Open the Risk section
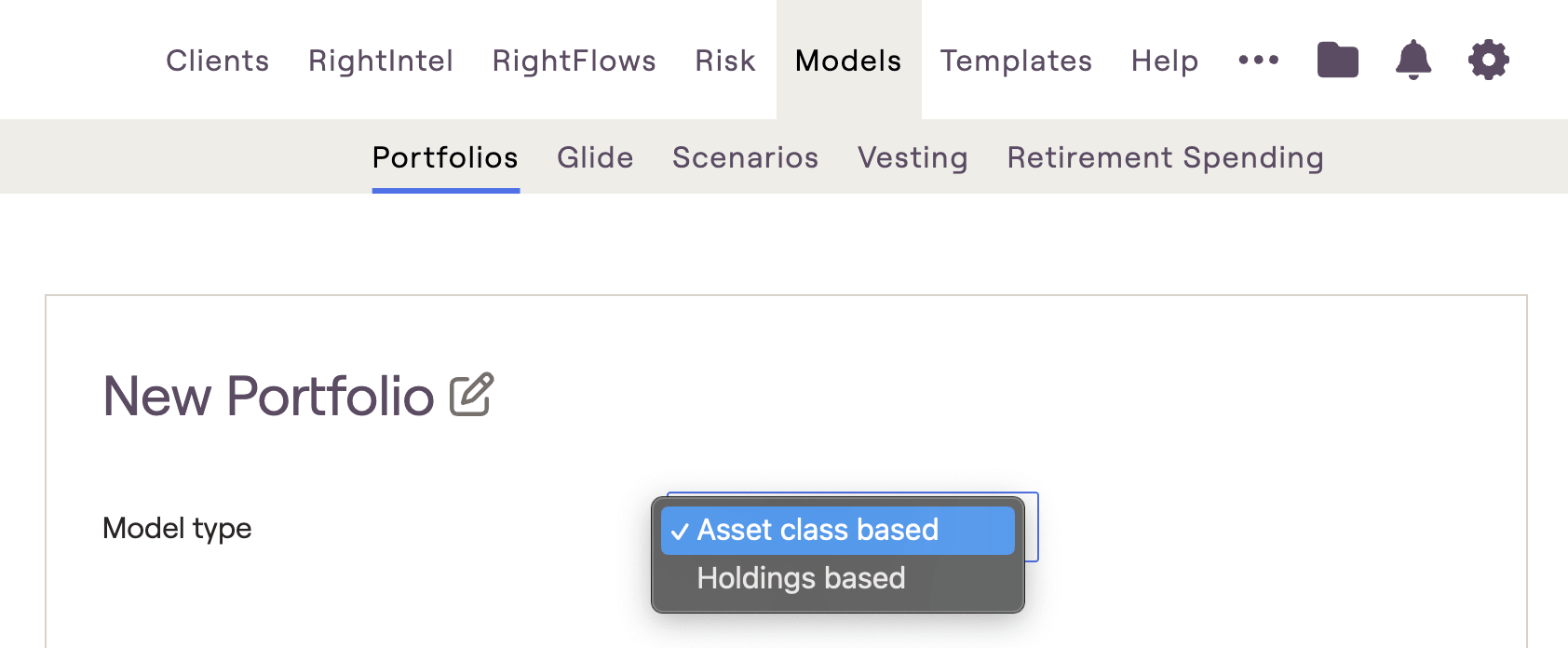 (x=725, y=61)
